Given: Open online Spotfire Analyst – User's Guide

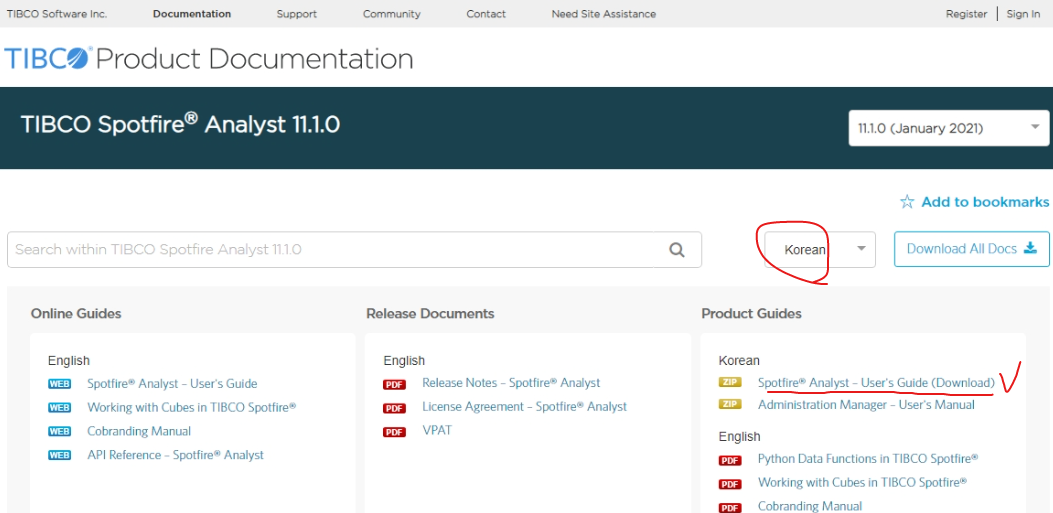Looking at the screenshot, I should pos(172,384).
